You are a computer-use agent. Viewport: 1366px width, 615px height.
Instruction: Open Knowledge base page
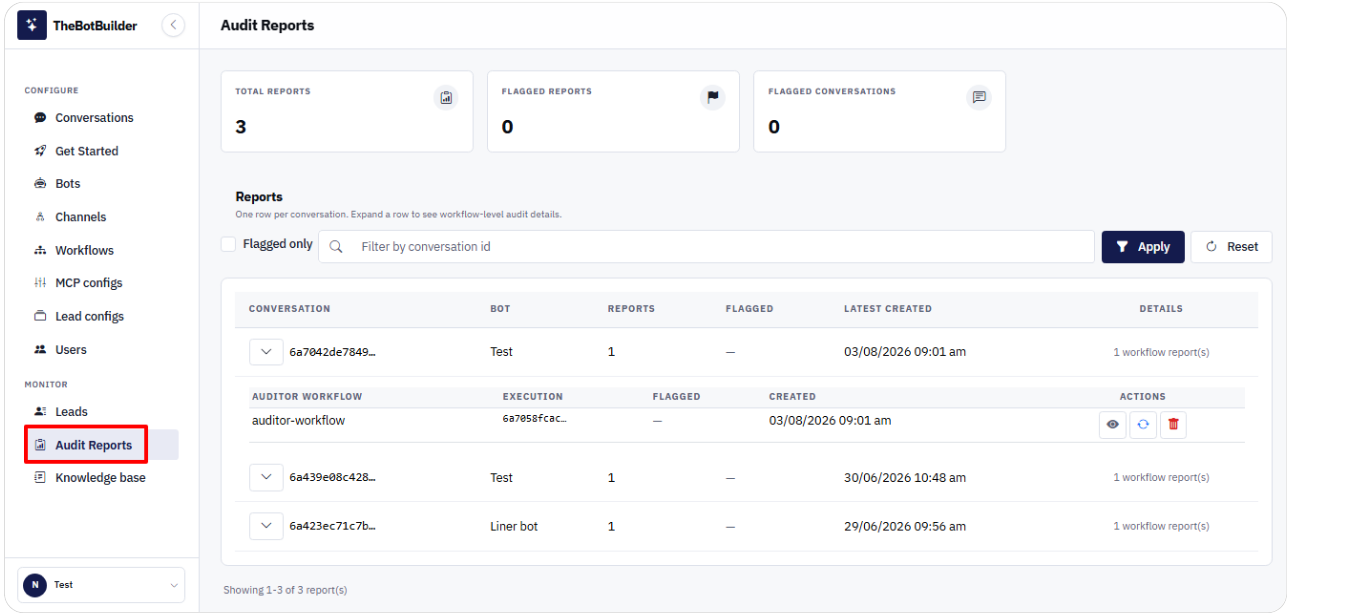(x=101, y=478)
